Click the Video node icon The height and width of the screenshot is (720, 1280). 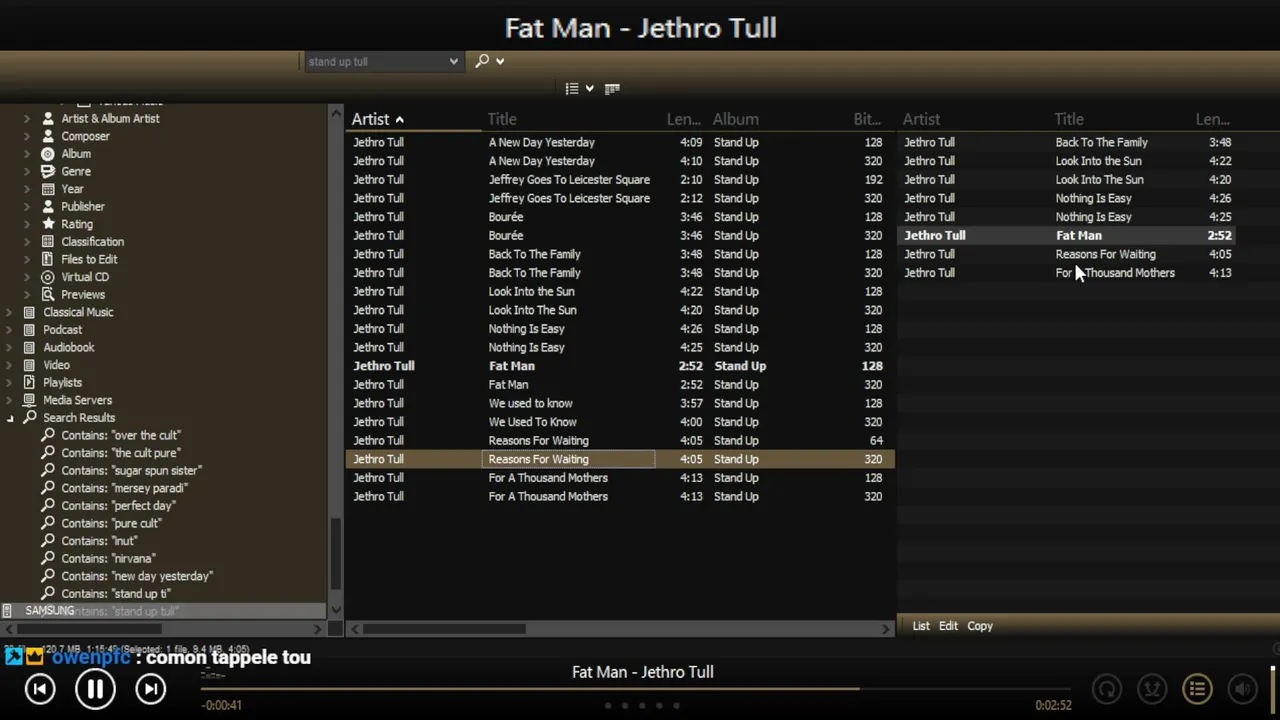pos(29,365)
